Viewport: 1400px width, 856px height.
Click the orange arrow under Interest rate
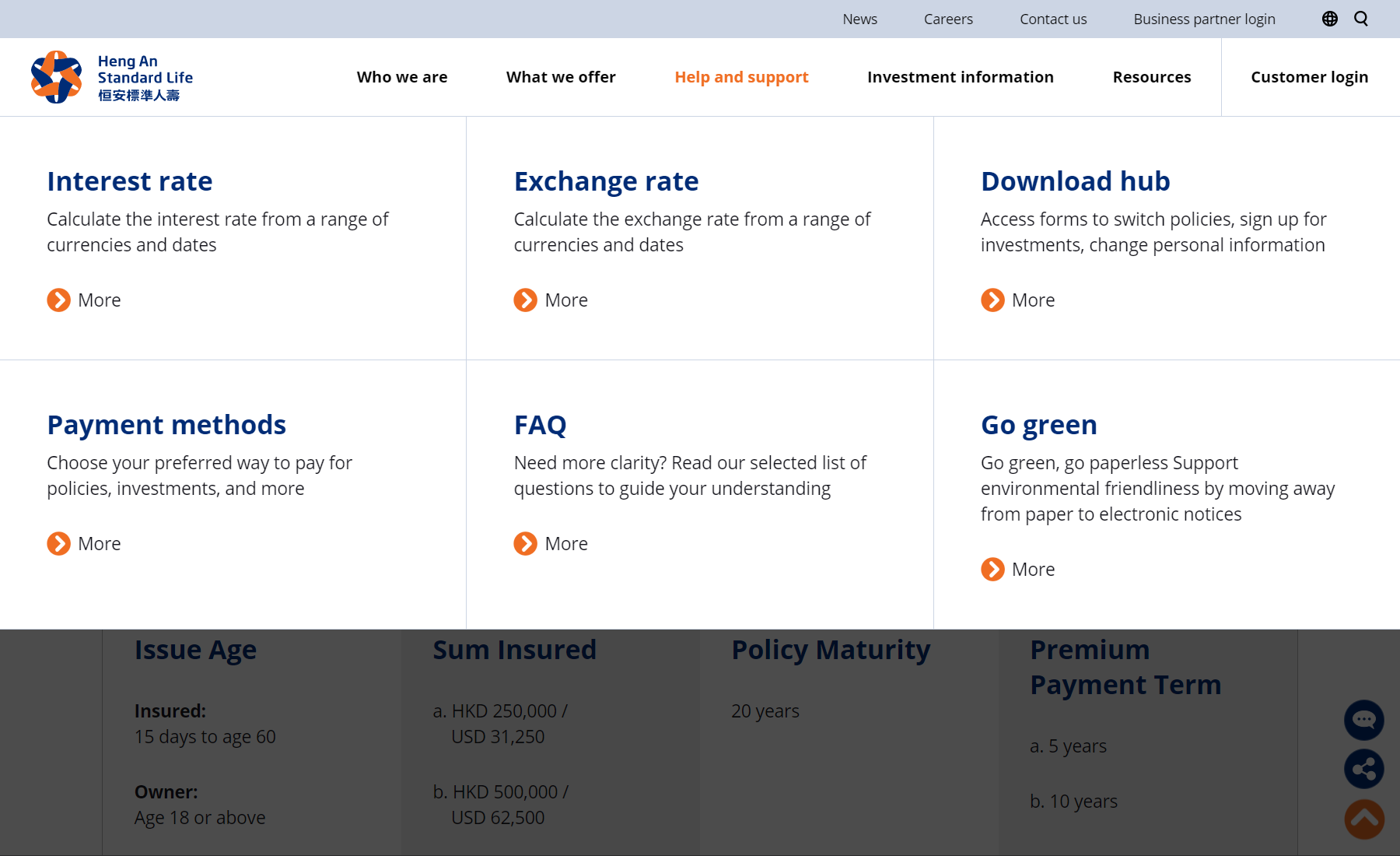pyautogui.click(x=58, y=300)
